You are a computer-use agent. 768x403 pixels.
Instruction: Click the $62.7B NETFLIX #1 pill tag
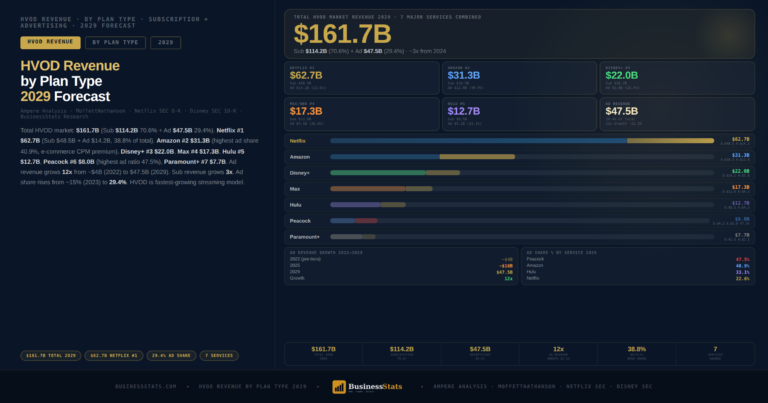coord(114,356)
